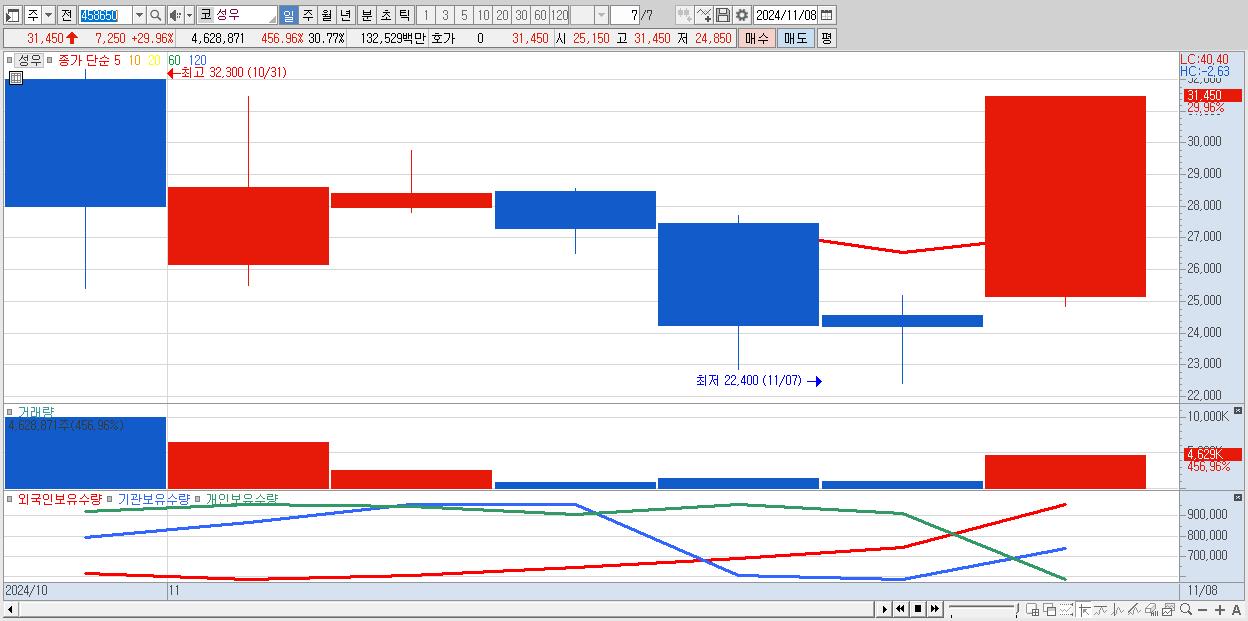Click the grid table icon under chart title
This screenshot has height=621, width=1248.
[15, 77]
